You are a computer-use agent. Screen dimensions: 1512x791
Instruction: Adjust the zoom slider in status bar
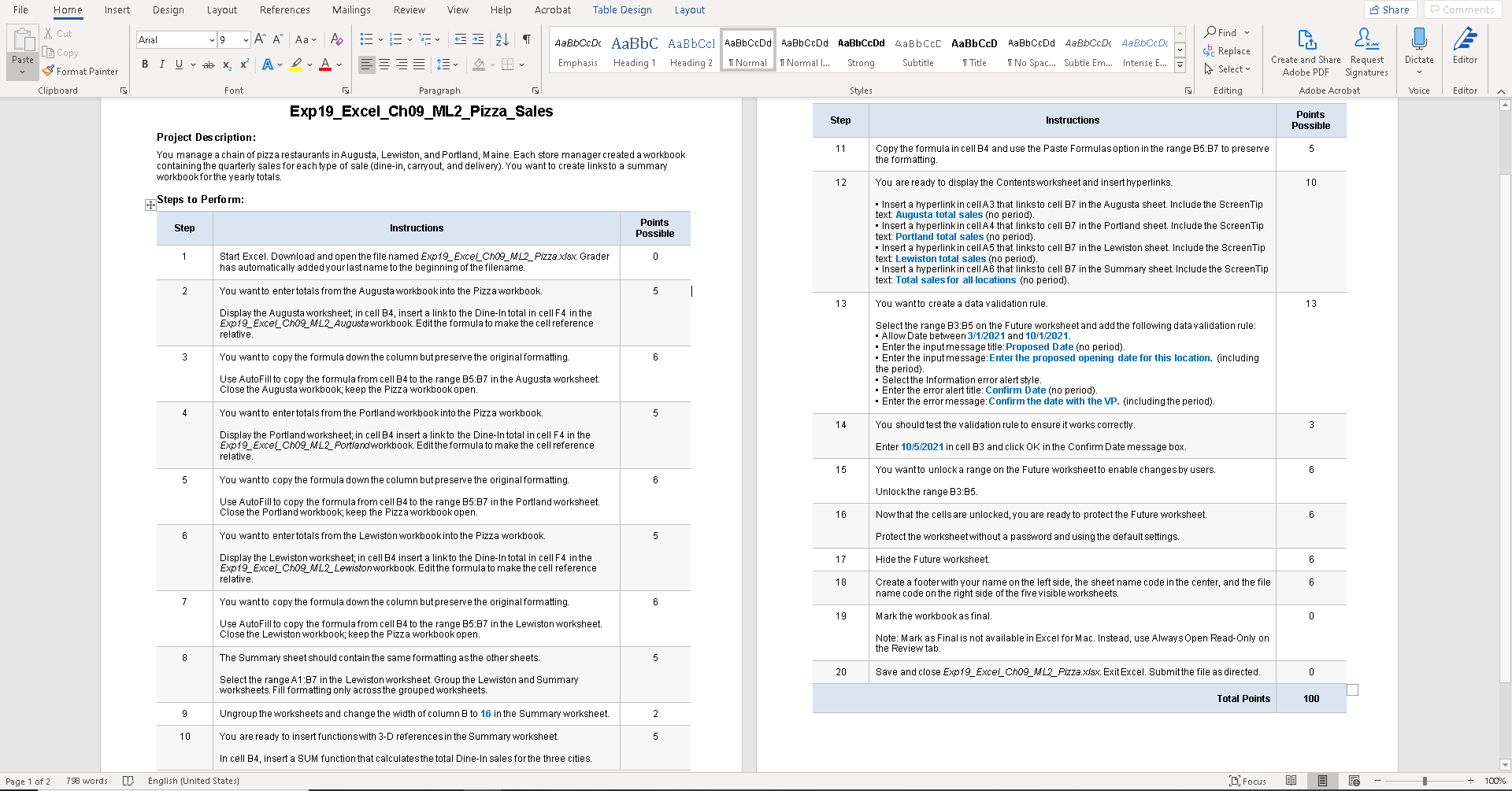point(1424,781)
